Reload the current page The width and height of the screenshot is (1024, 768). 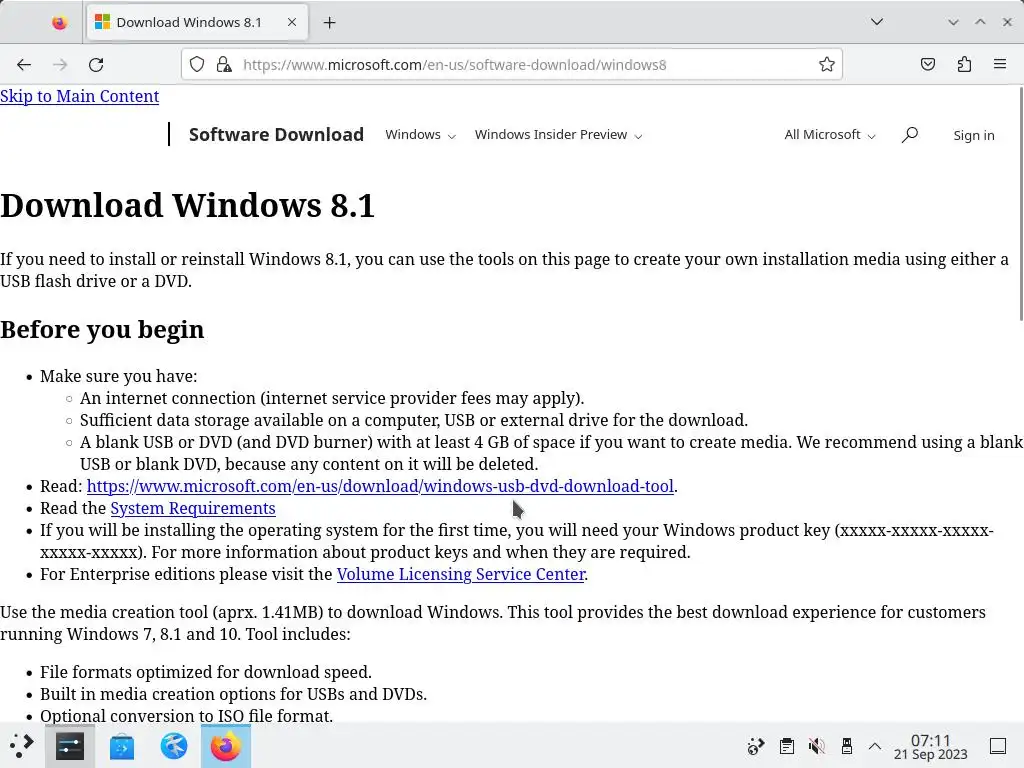pyautogui.click(x=96, y=65)
